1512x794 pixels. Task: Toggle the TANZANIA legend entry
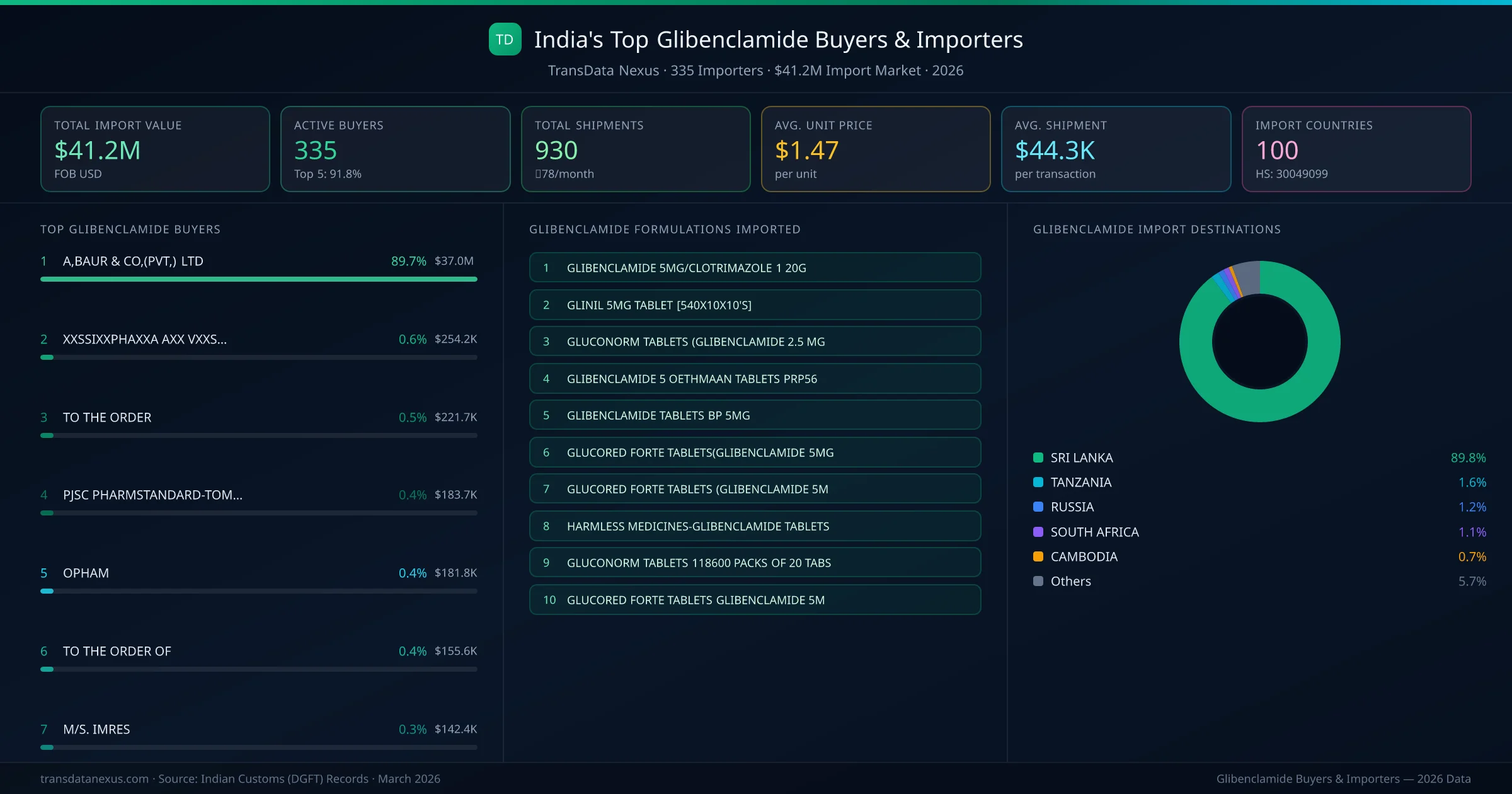pos(1080,482)
